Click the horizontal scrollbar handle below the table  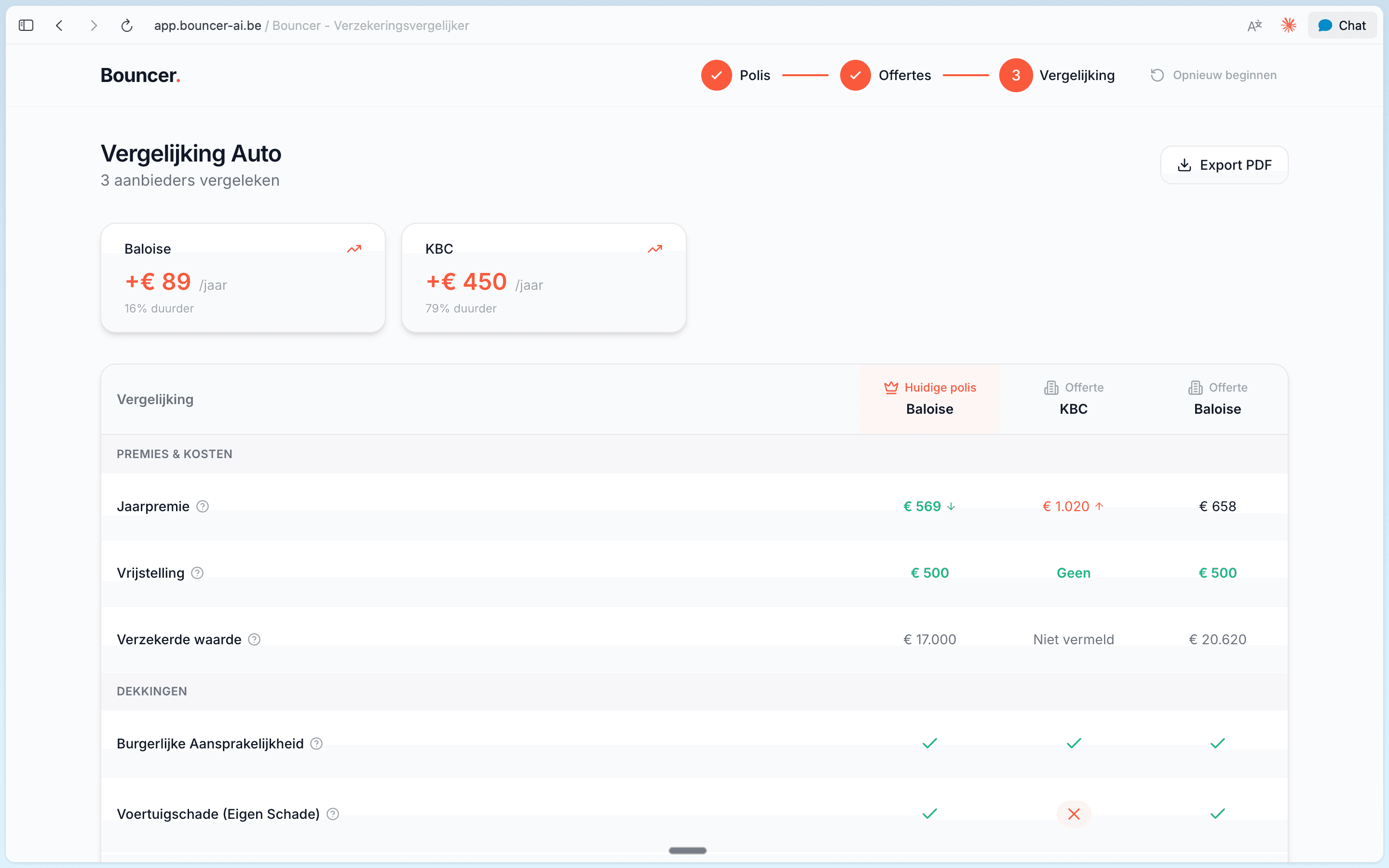pos(688,850)
